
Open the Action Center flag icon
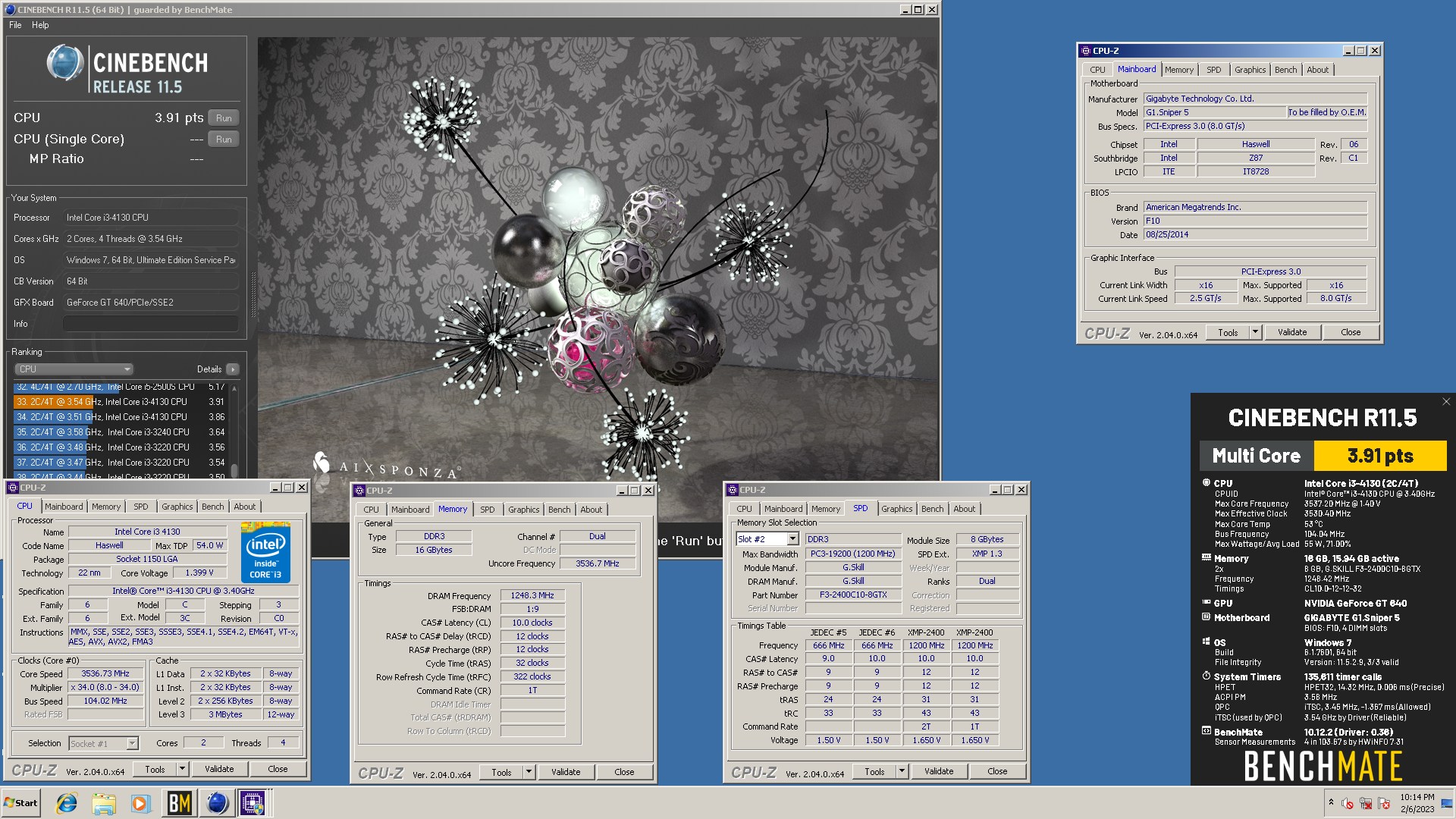click(x=1384, y=803)
